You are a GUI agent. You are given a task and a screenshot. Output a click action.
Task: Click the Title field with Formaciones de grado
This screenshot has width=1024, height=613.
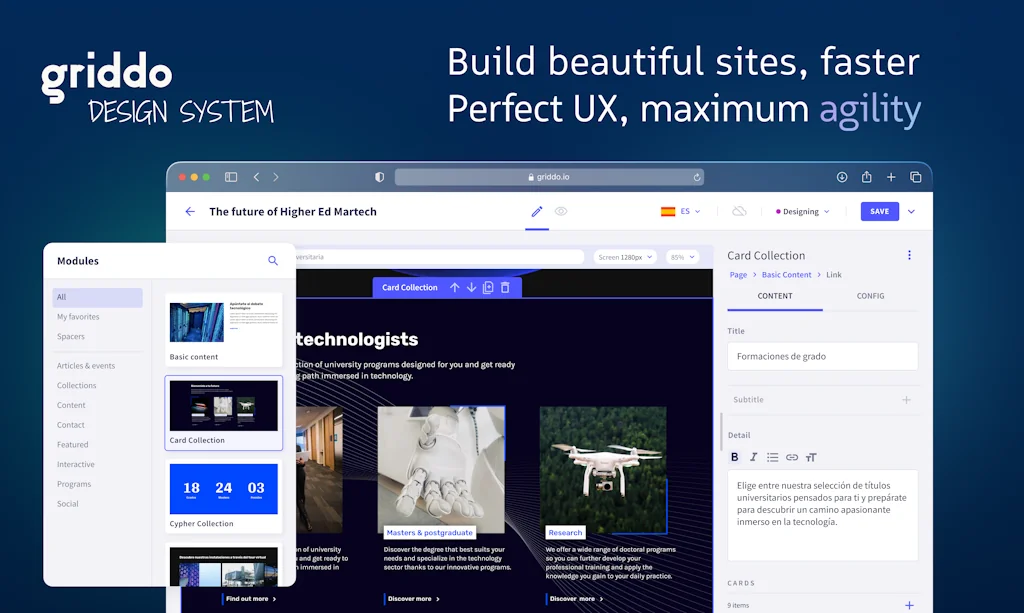point(822,356)
